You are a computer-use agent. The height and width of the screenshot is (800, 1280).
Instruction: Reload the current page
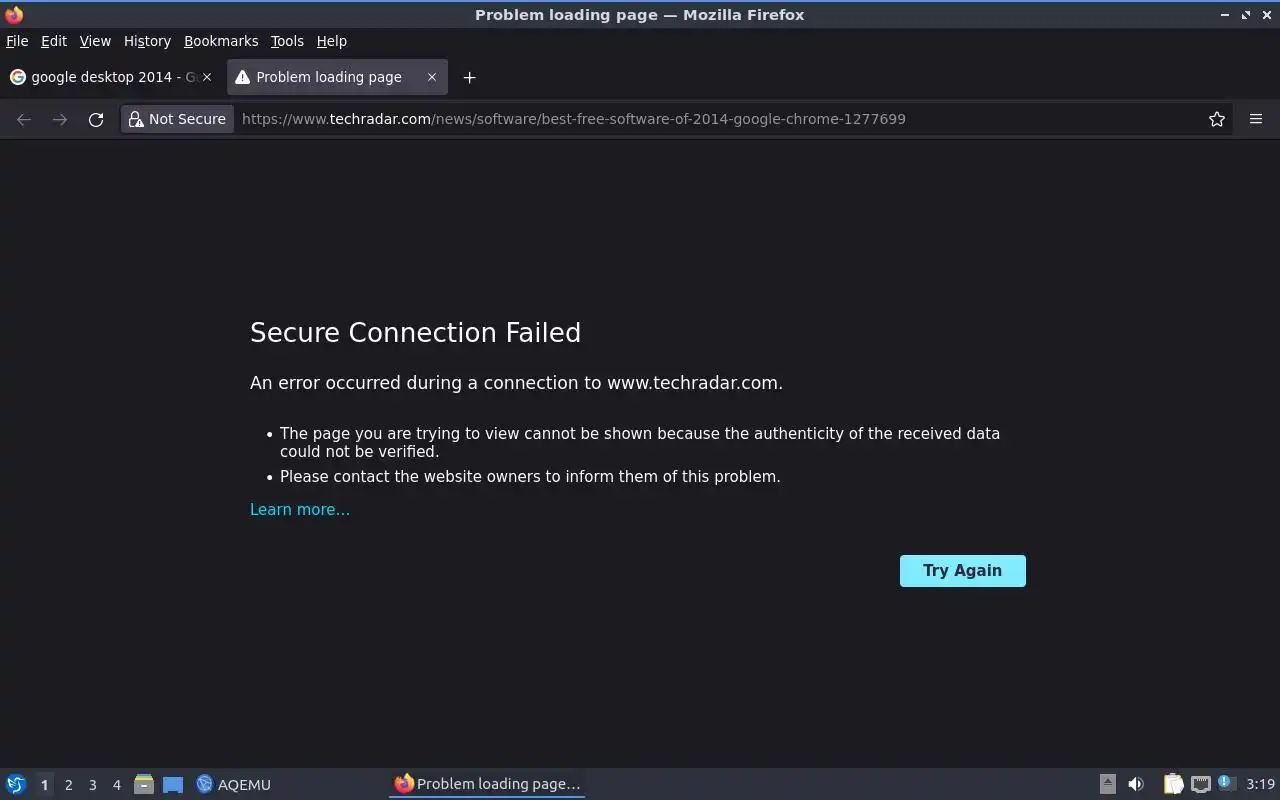(x=96, y=119)
